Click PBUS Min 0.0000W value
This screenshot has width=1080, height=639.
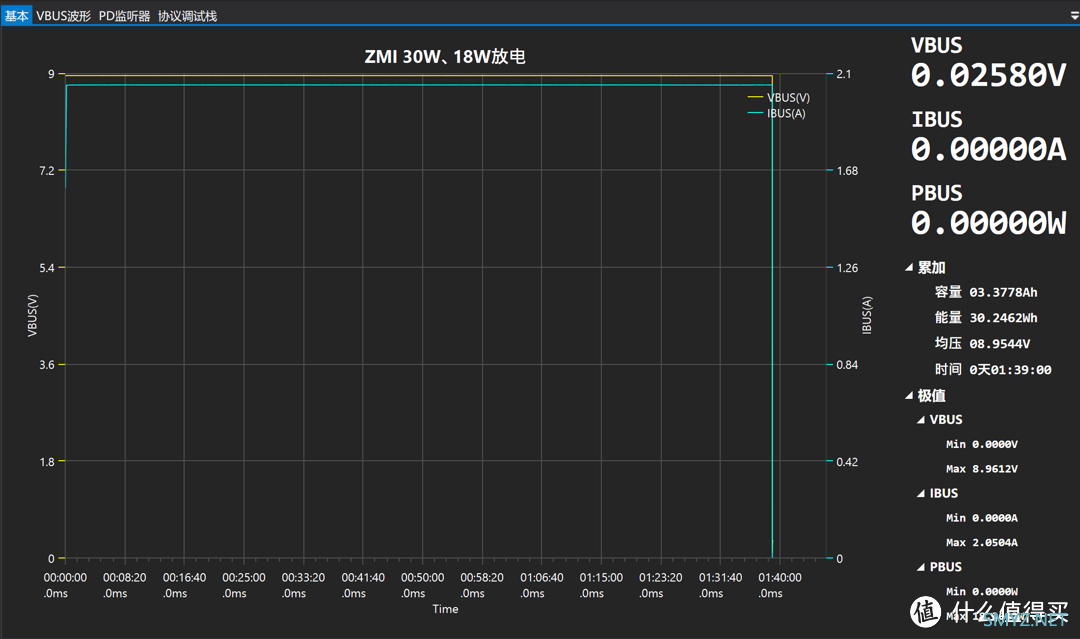(995, 591)
